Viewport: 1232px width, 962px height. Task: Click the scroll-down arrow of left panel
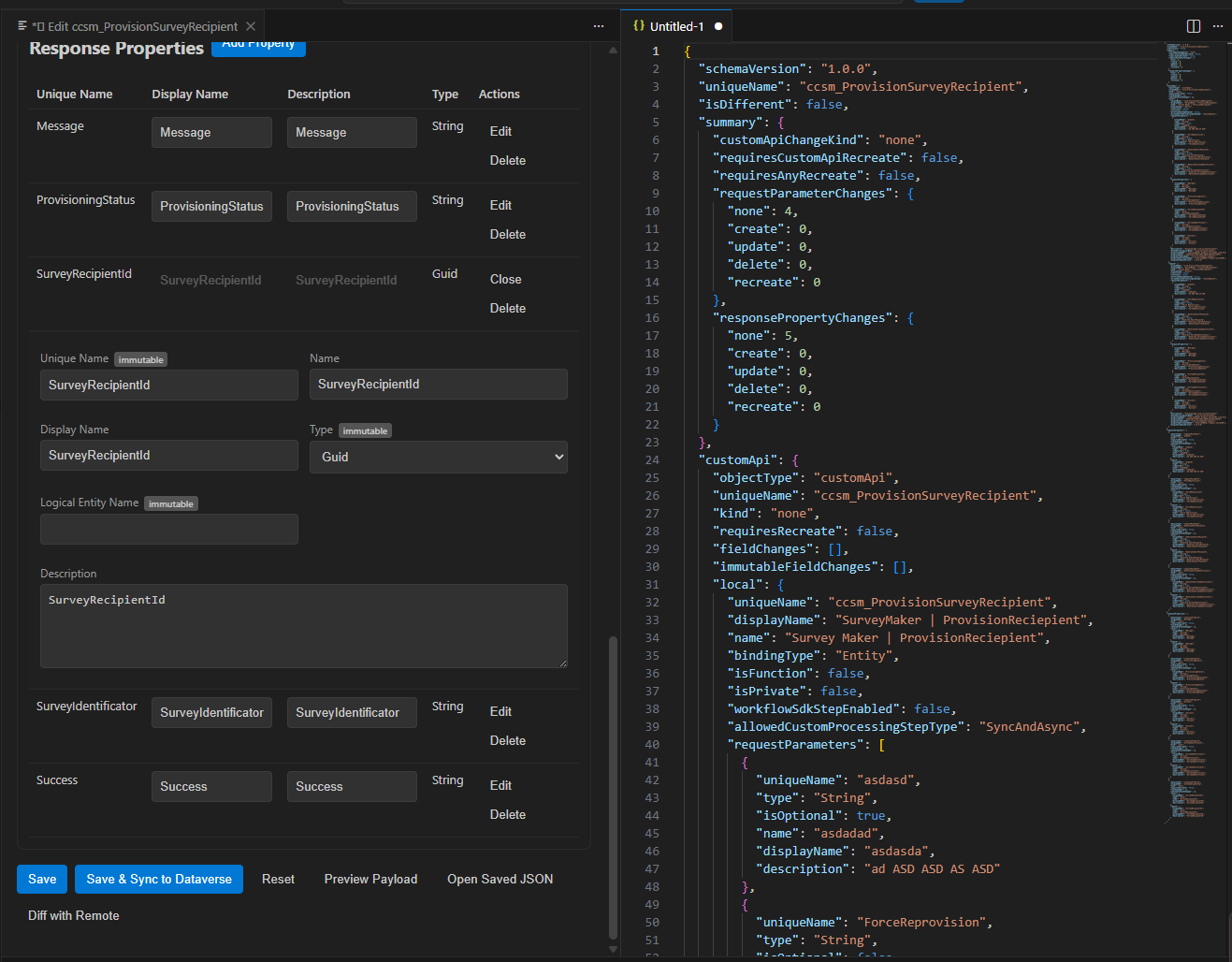[613, 949]
